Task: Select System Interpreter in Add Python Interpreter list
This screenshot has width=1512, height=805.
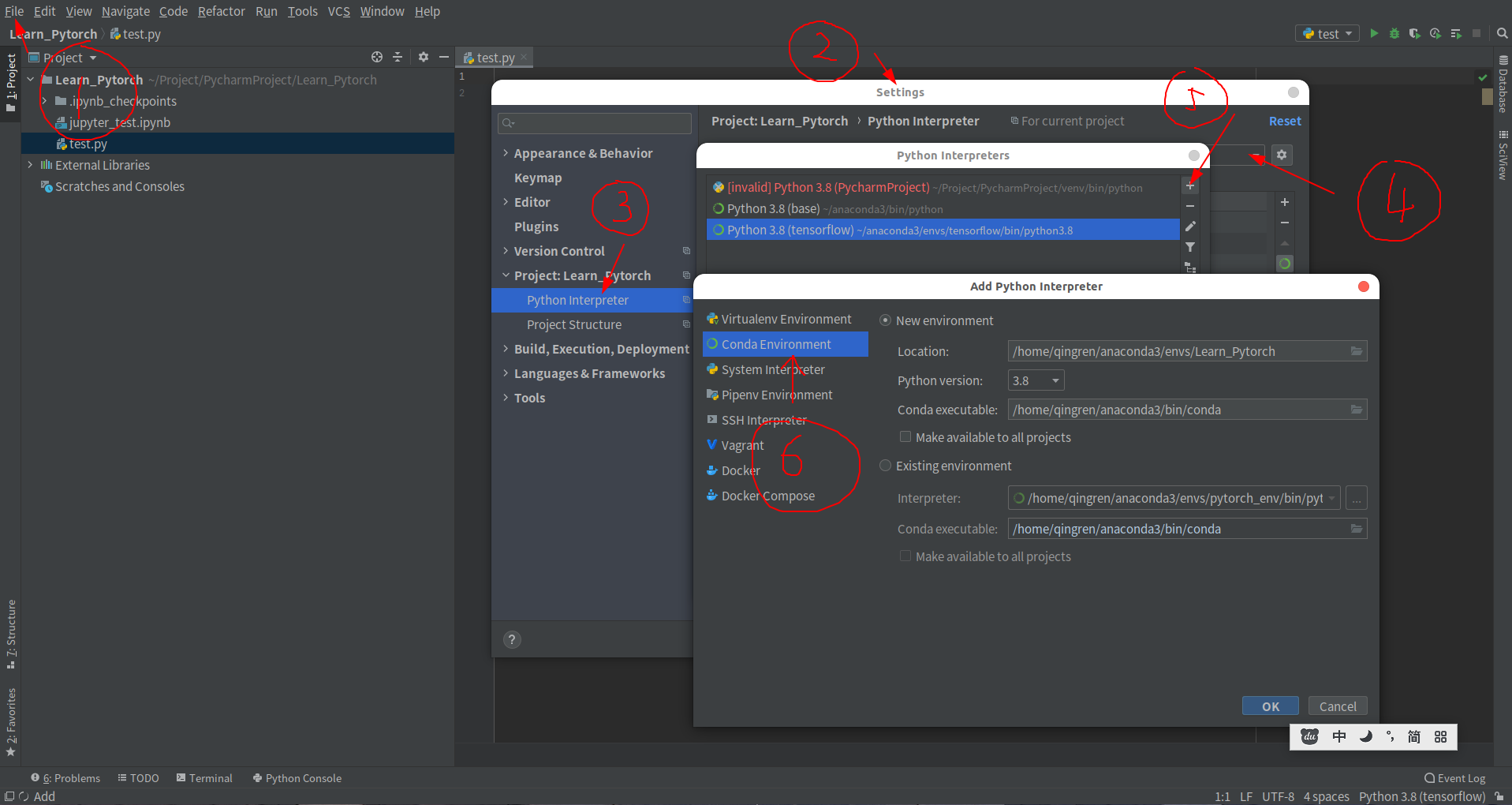Action: tap(786, 369)
